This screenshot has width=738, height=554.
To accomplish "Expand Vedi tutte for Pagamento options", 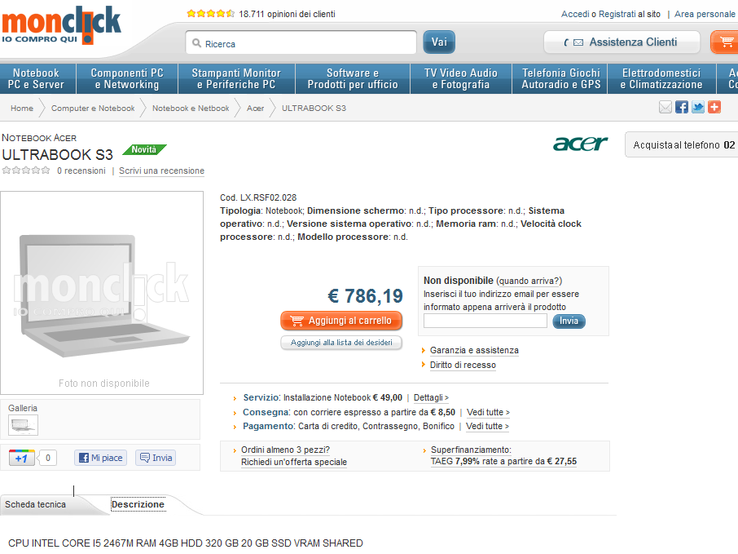I will pos(487,426).
